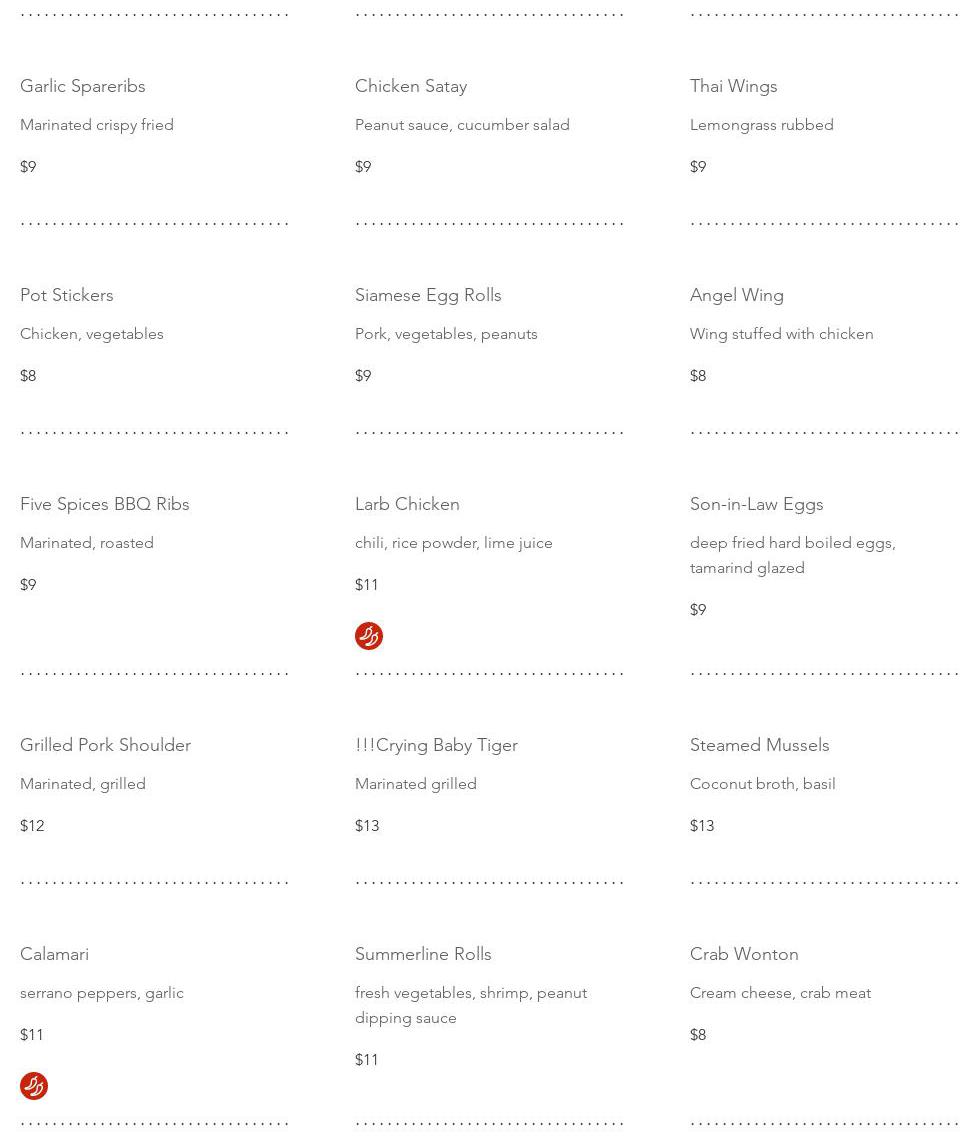Click the Larb Chicken title
The width and height of the screenshot is (965, 1137).
(x=407, y=504)
